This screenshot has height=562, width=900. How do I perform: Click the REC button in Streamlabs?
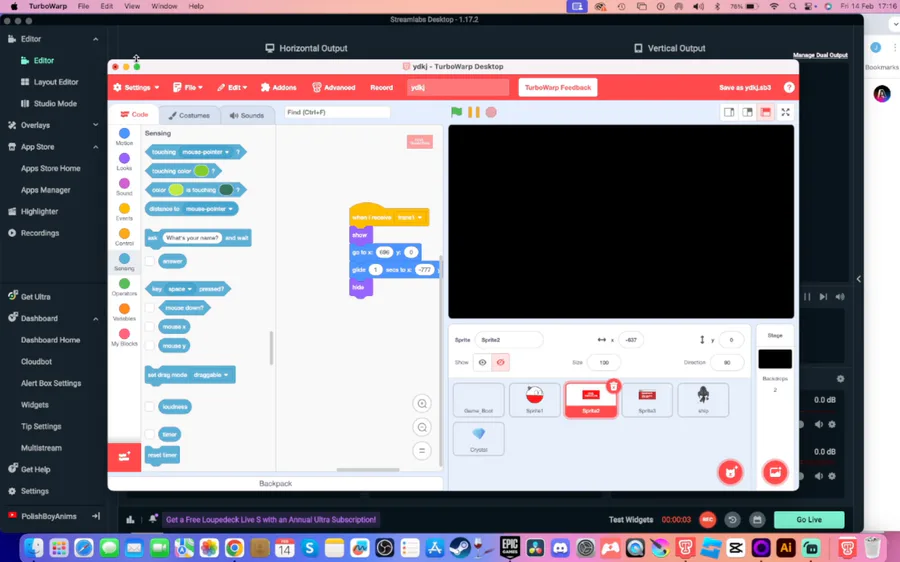pyautogui.click(x=708, y=520)
